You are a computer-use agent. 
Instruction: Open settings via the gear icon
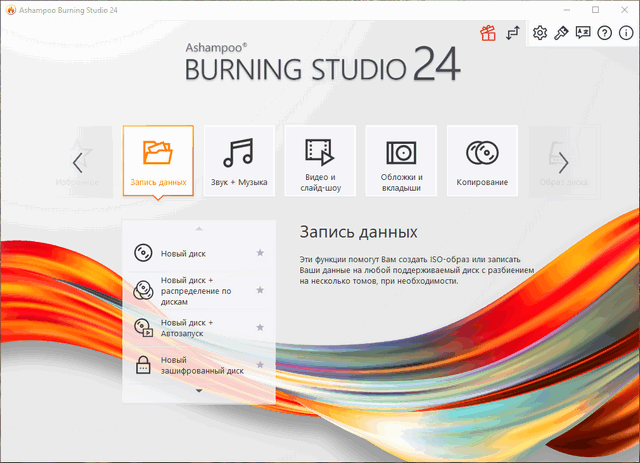click(540, 33)
